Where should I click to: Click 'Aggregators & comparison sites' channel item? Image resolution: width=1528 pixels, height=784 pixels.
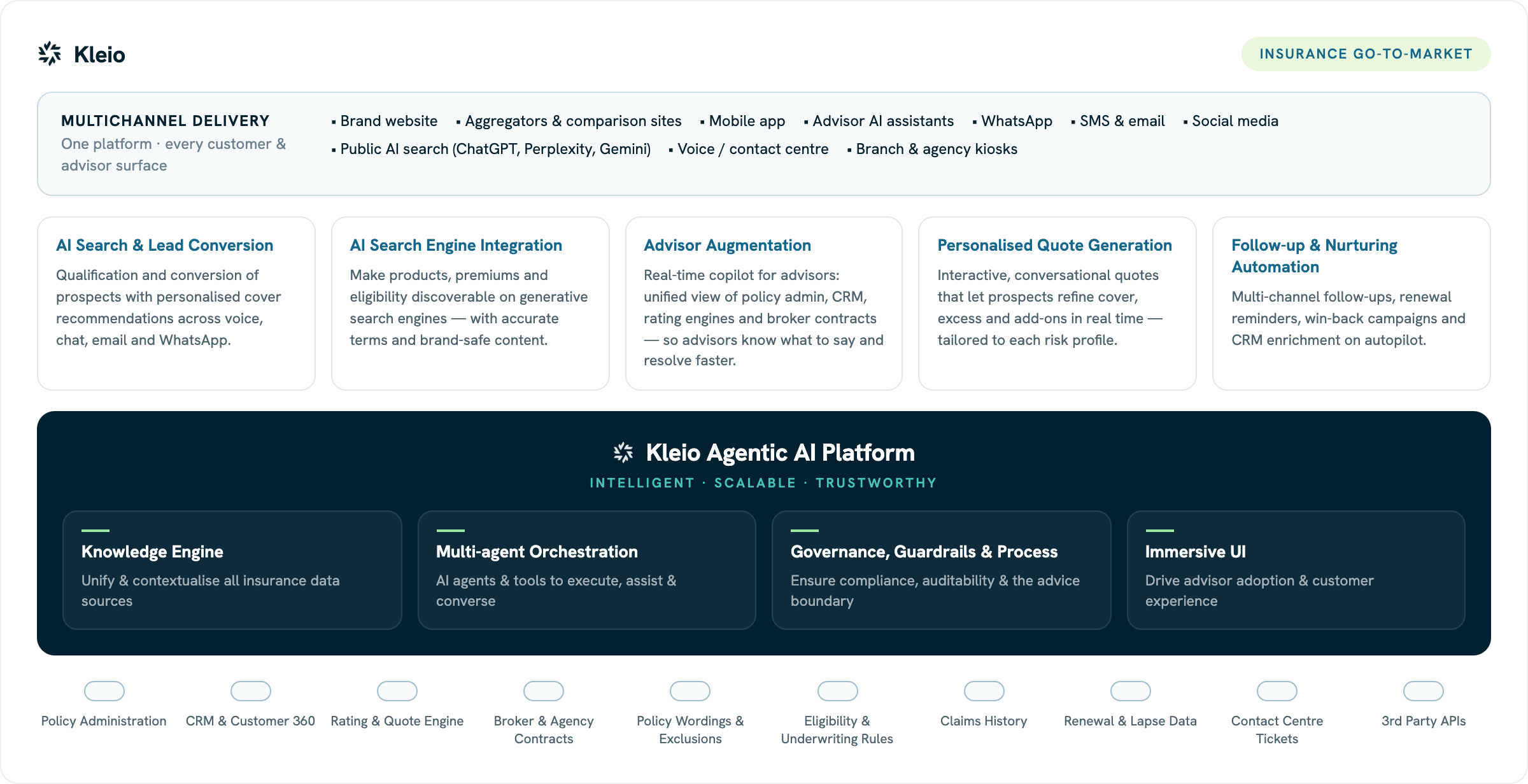569,121
